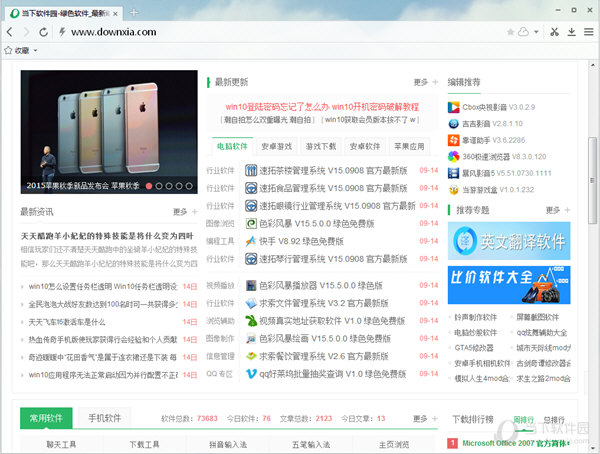Open the 聊天工具 category
600x454 pixels.
coord(61,444)
